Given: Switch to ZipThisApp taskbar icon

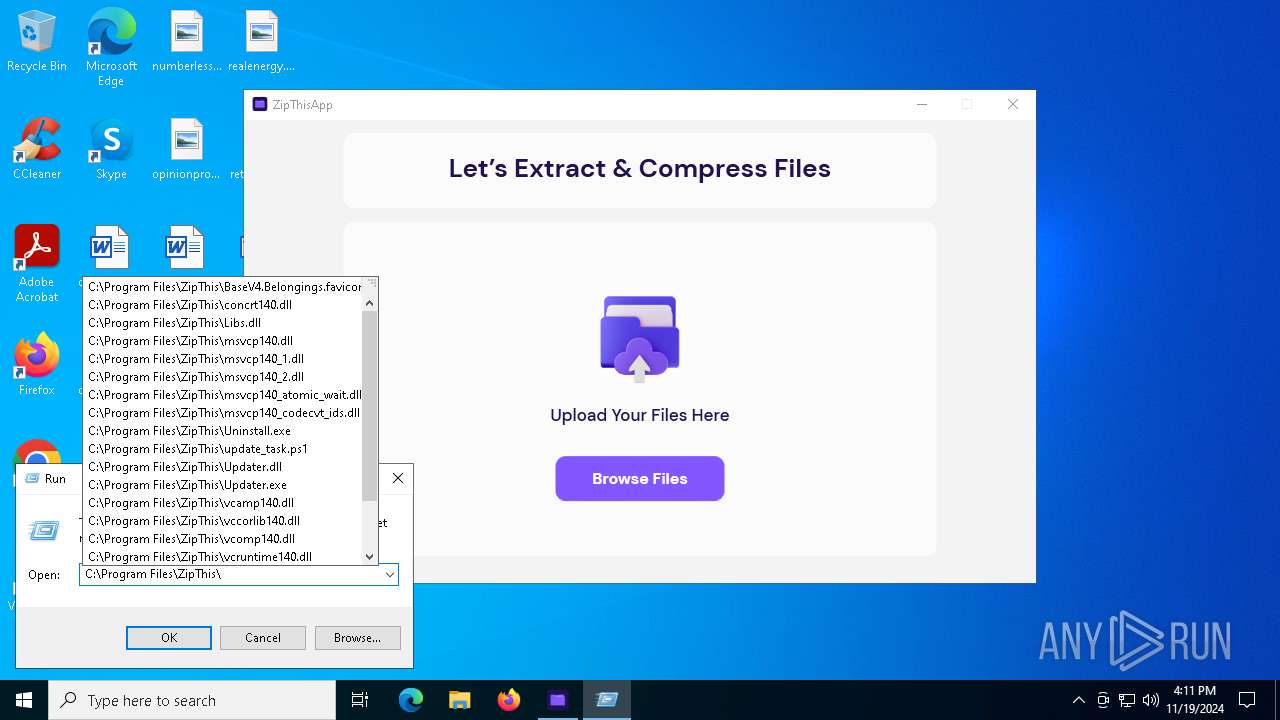Looking at the screenshot, I should pyautogui.click(x=558, y=700).
